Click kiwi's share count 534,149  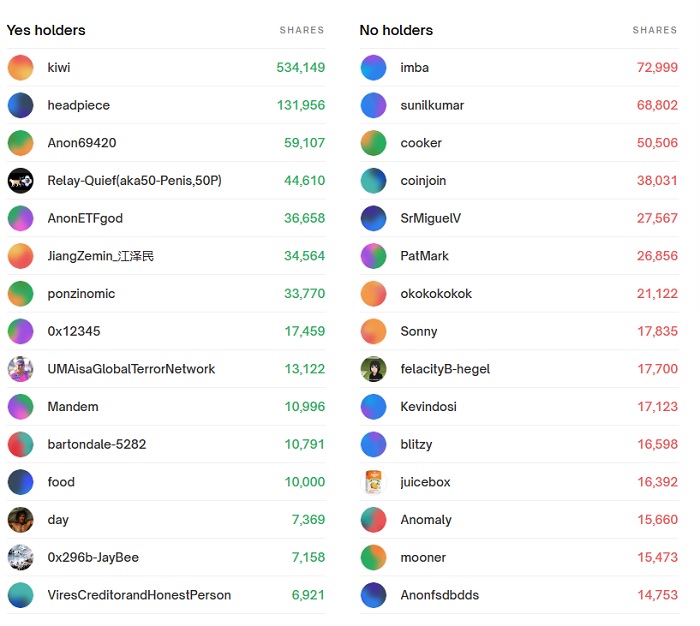[300, 67]
